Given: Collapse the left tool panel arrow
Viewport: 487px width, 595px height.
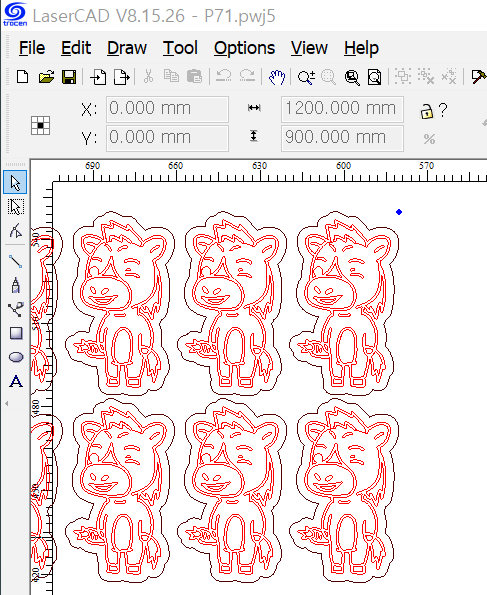Looking at the screenshot, I should tap(6, 403).
